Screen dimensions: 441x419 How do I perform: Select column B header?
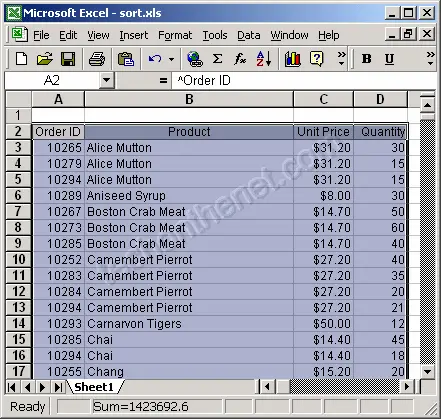pos(189,99)
